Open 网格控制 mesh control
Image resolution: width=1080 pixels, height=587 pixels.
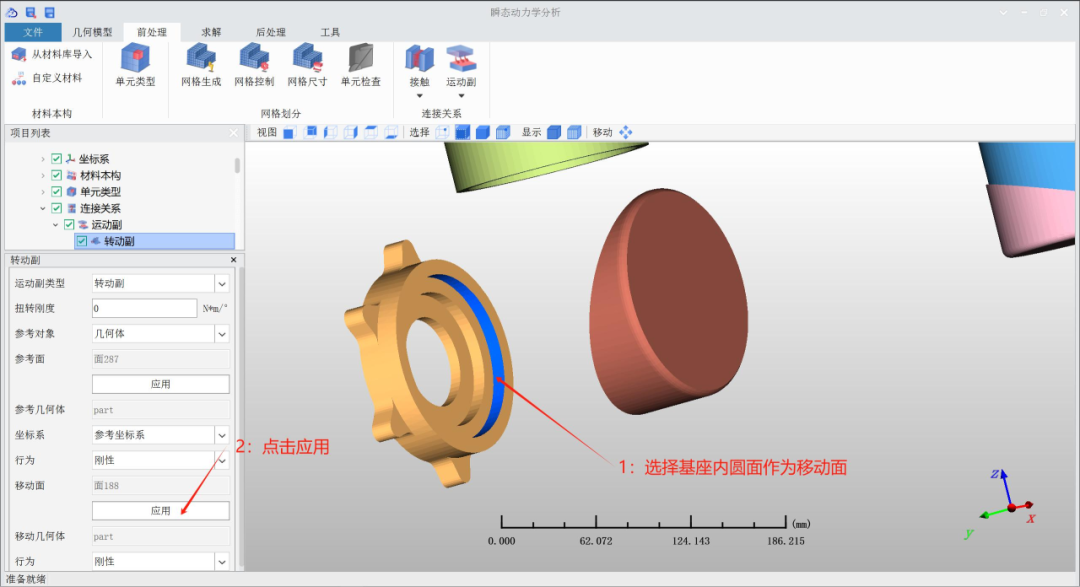point(254,65)
